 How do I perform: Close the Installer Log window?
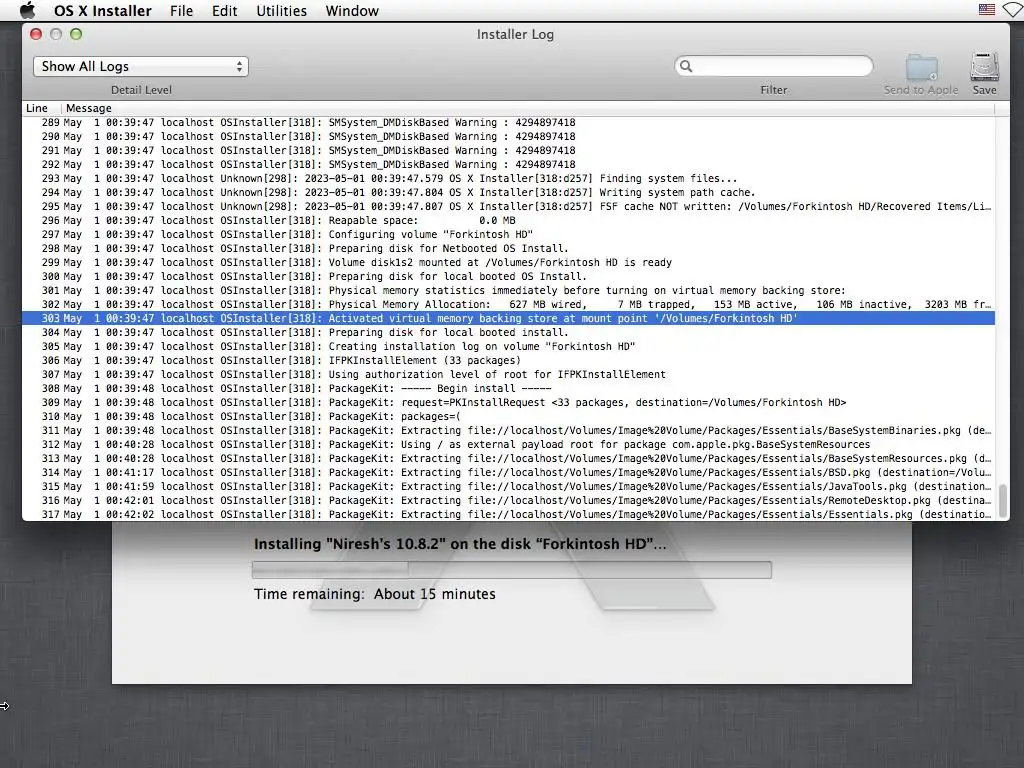tap(37, 34)
